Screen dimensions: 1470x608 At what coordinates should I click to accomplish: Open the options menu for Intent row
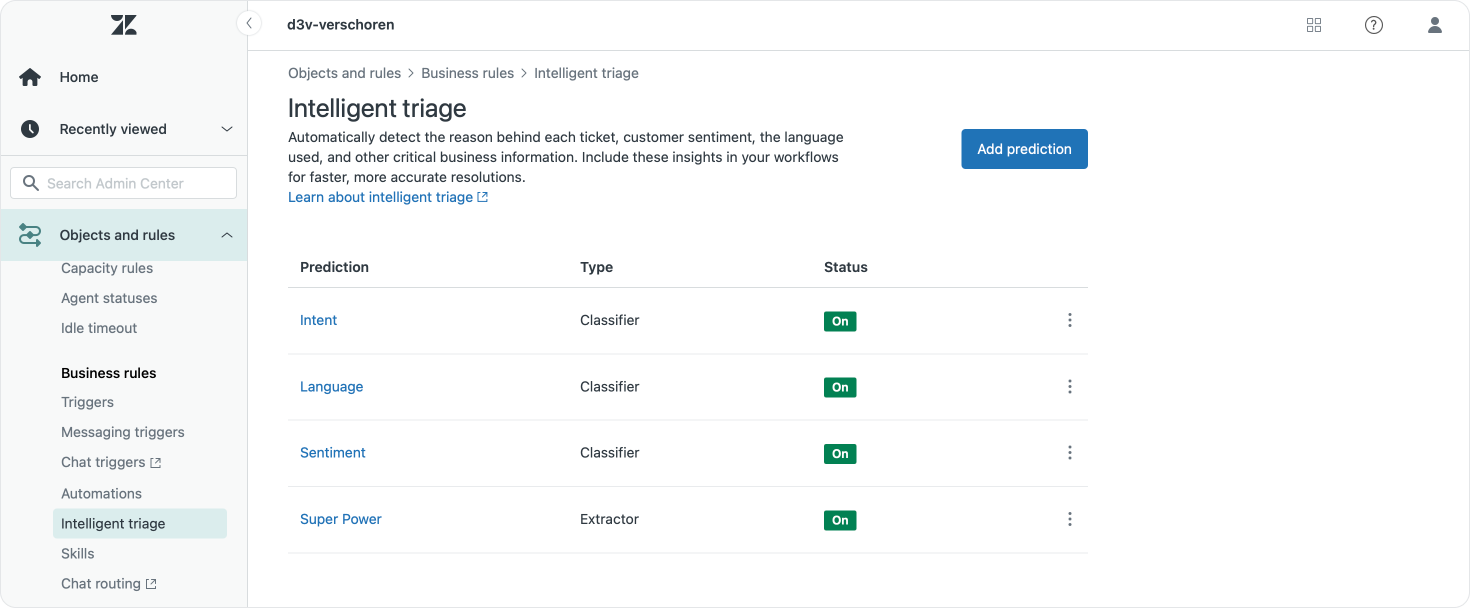click(x=1070, y=320)
